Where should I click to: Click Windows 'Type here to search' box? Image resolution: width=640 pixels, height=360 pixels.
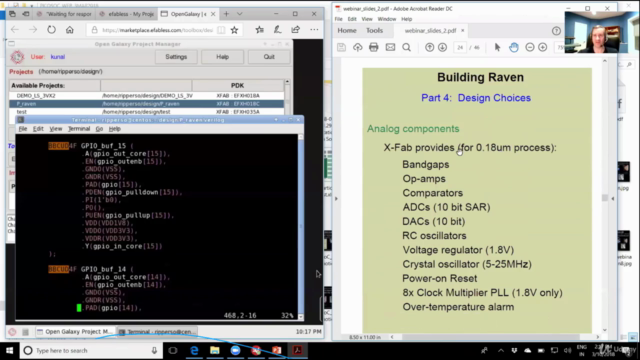tap(91, 350)
